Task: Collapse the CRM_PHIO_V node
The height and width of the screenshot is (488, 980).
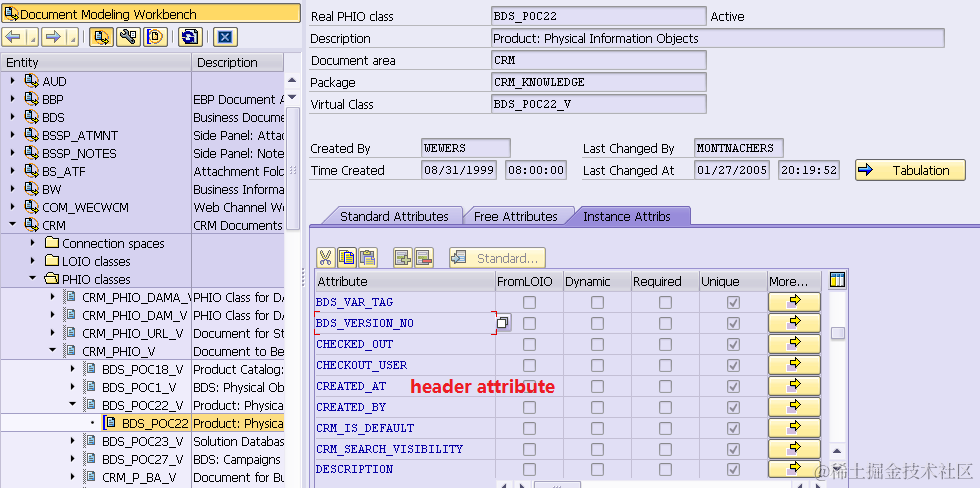Action: [x=52, y=351]
